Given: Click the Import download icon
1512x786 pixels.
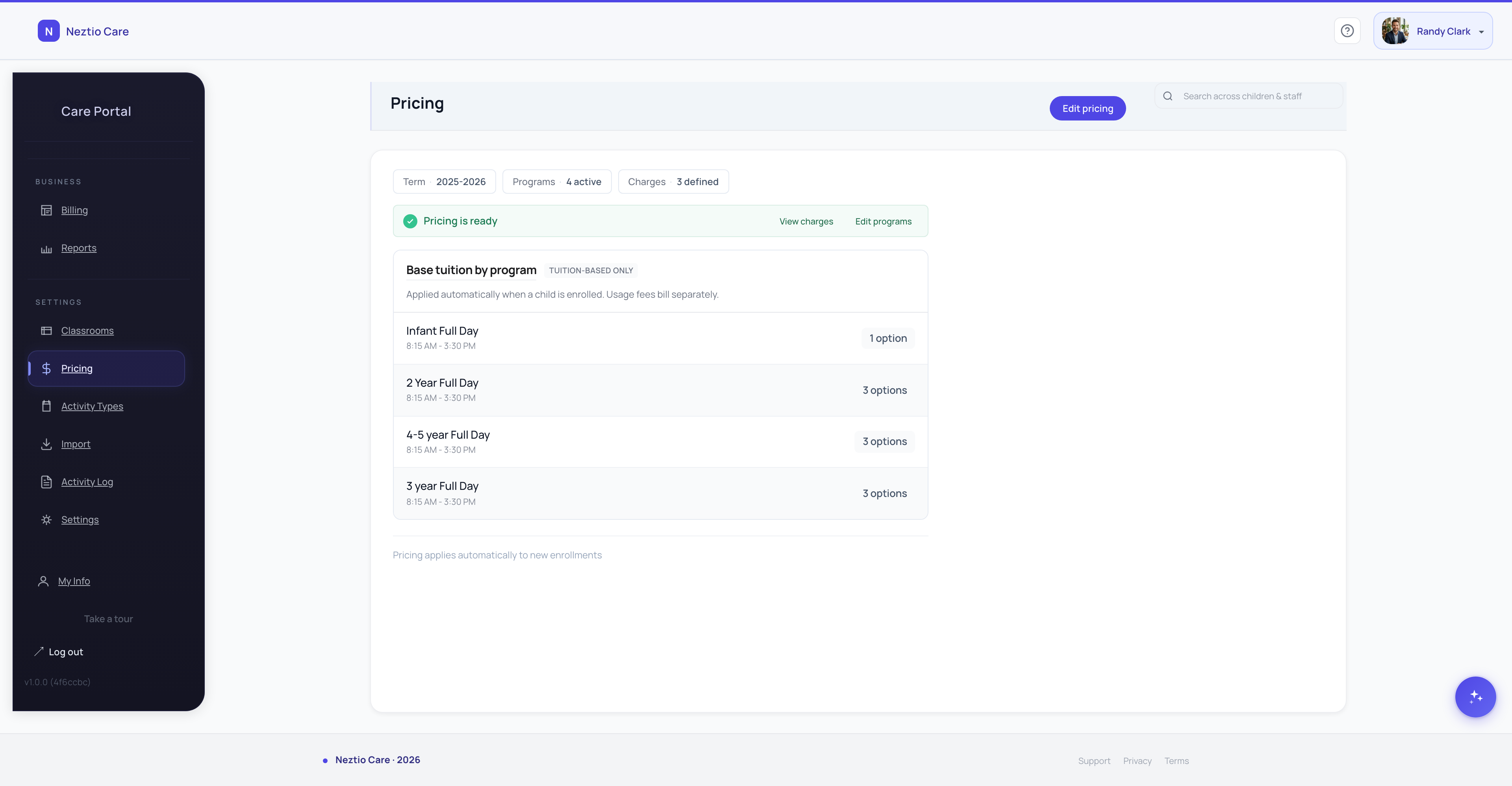Looking at the screenshot, I should pos(47,444).
